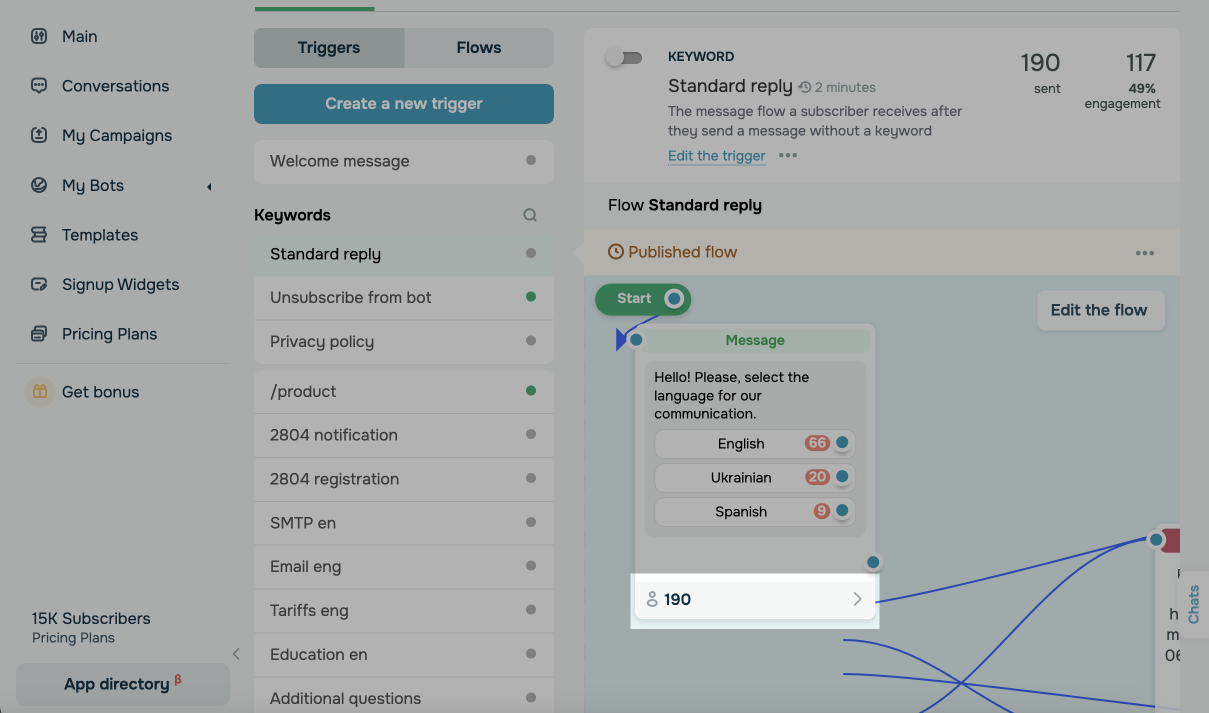The height and width of the screenshot is (713, 1209).
Task: Select the Triggers tab
Action: click(329, 48)
